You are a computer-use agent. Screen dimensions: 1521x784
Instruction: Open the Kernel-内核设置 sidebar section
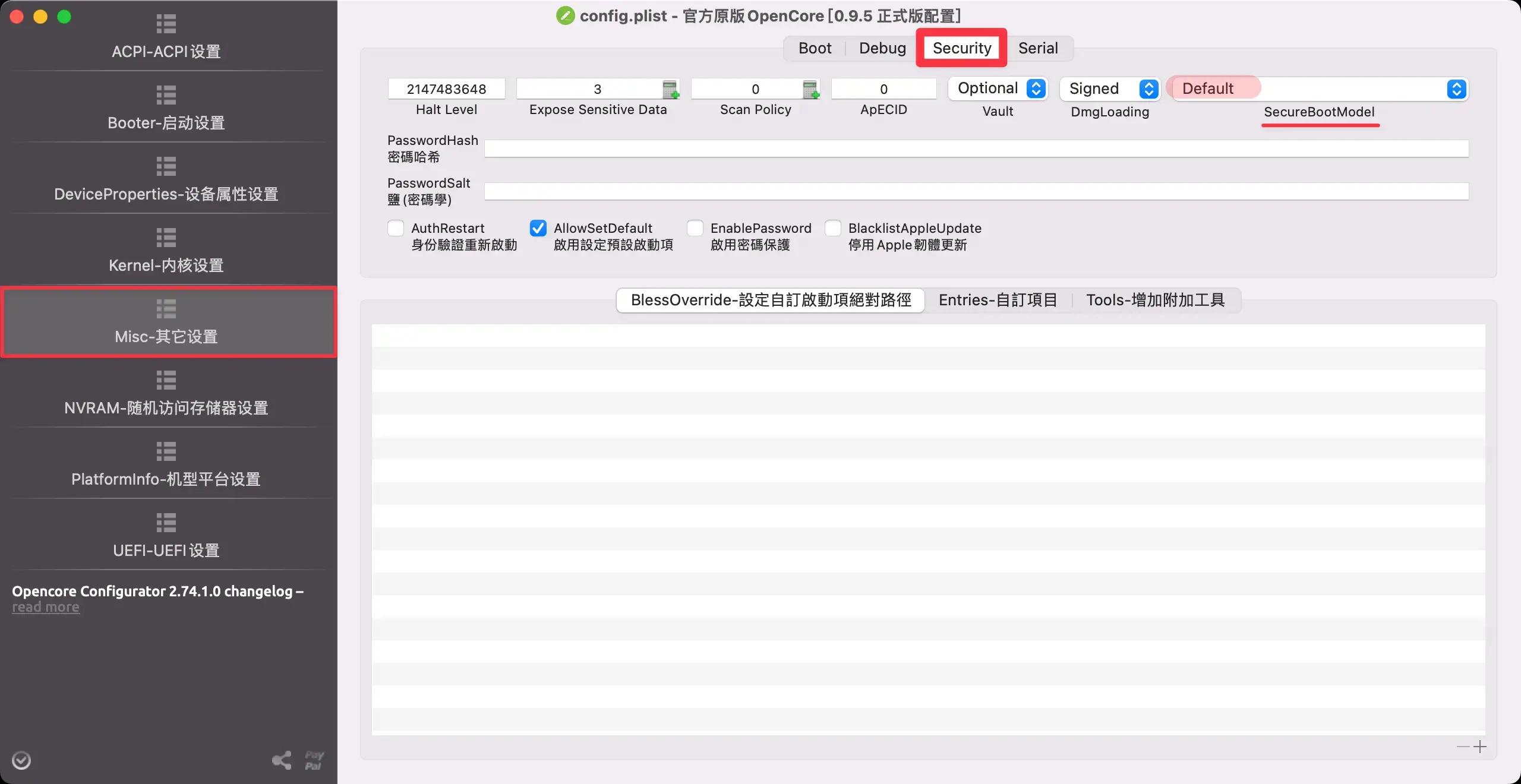pos(166,250)
